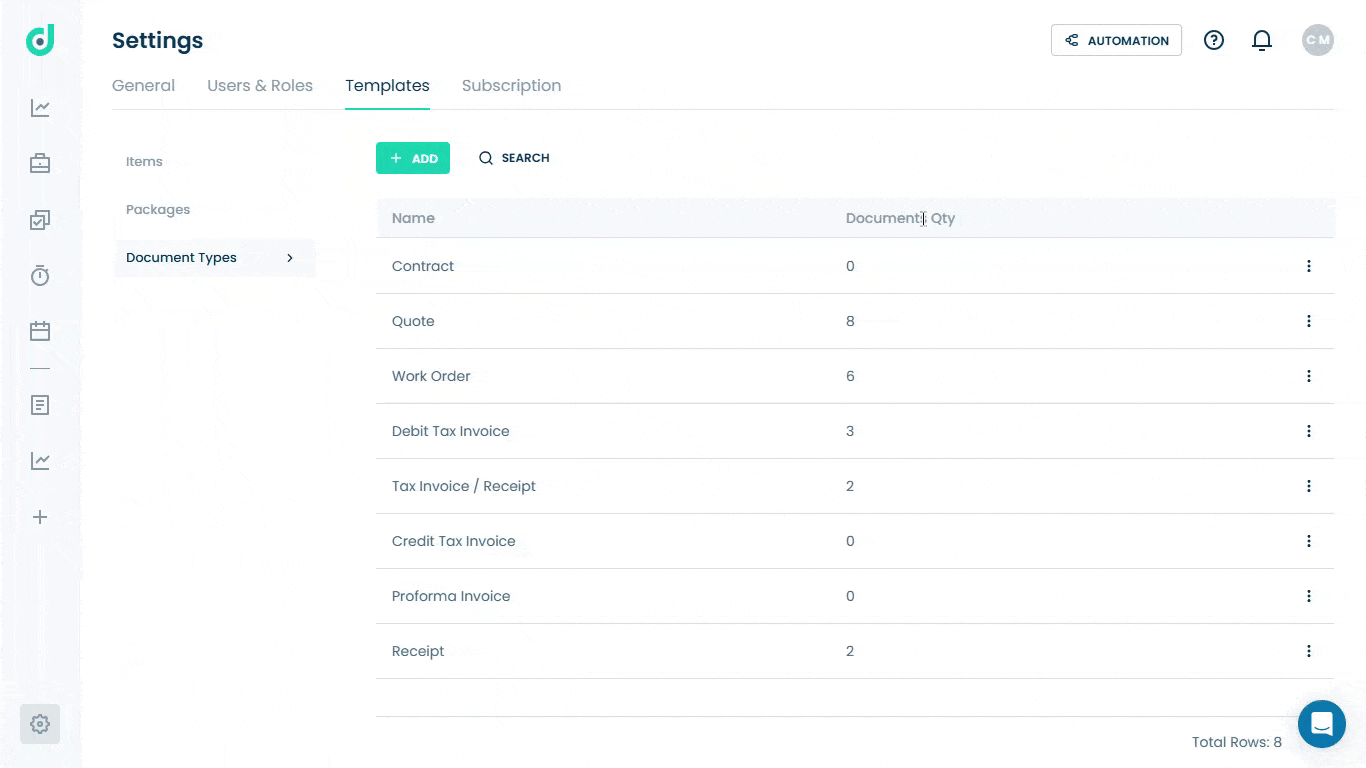Select the Work Order row name

click(431, 376)
